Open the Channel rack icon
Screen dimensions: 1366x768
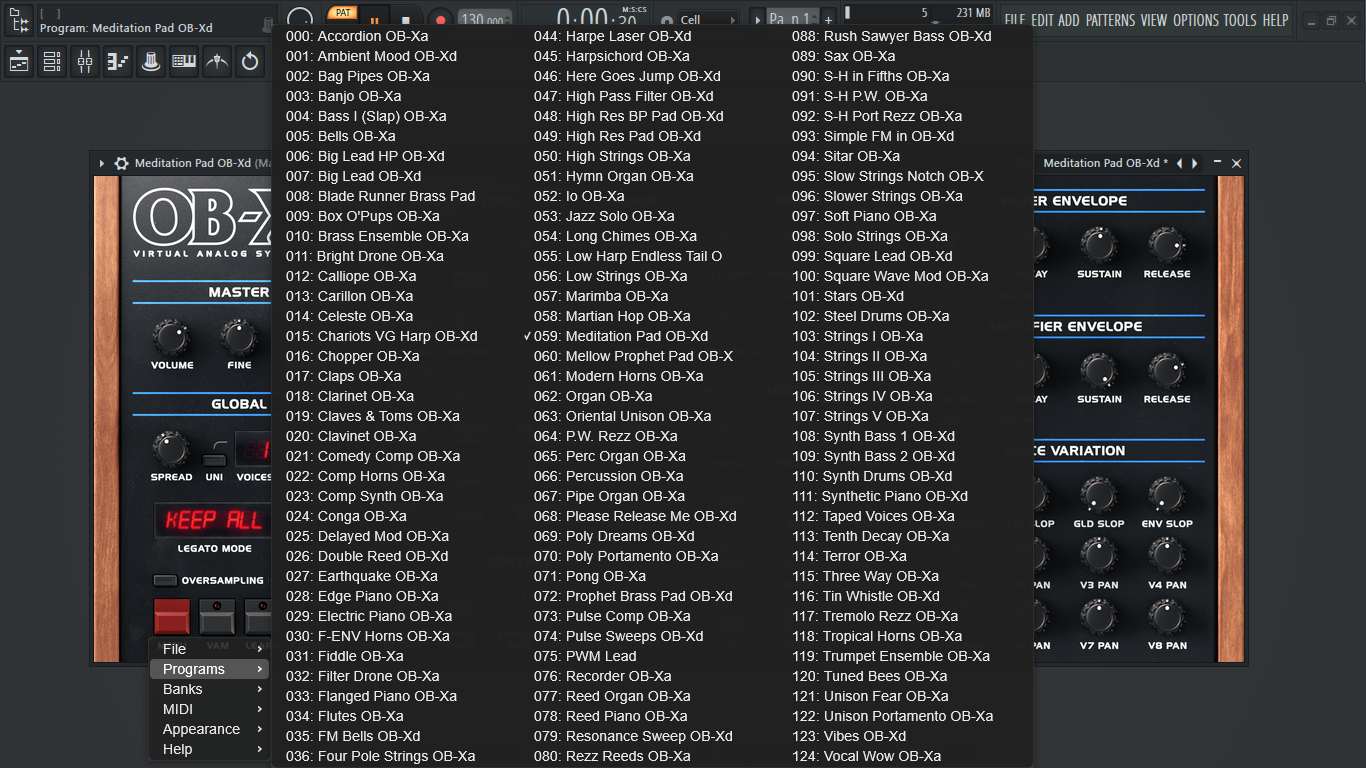pos(52,62)
